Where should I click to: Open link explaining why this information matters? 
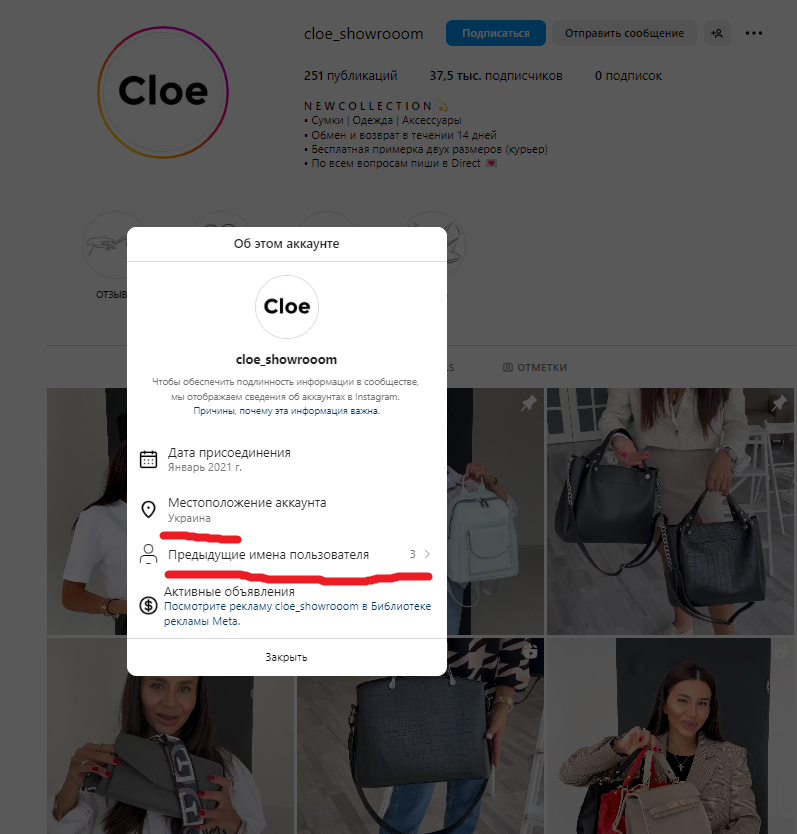(x=287, y=411)
